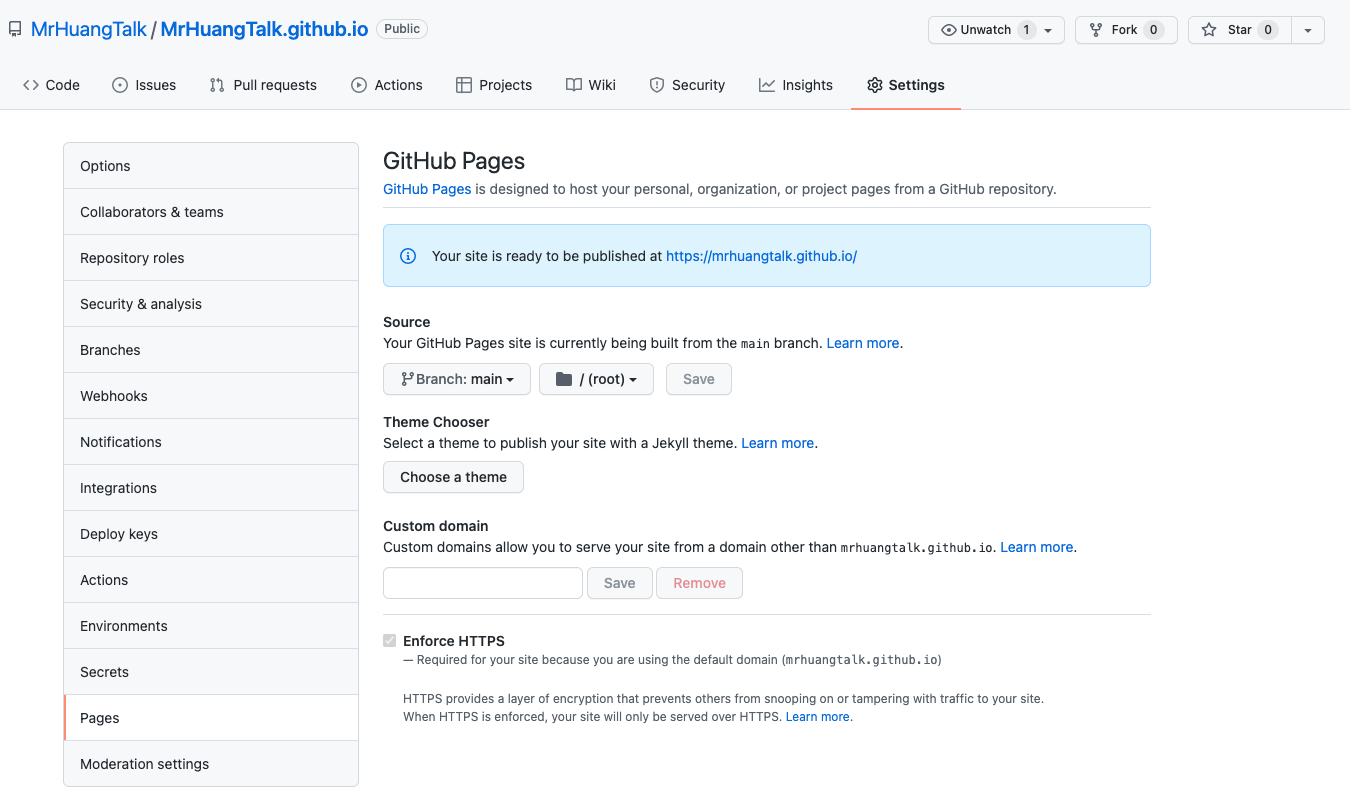Click the shield icon of the Security tab

click(657, 85)
